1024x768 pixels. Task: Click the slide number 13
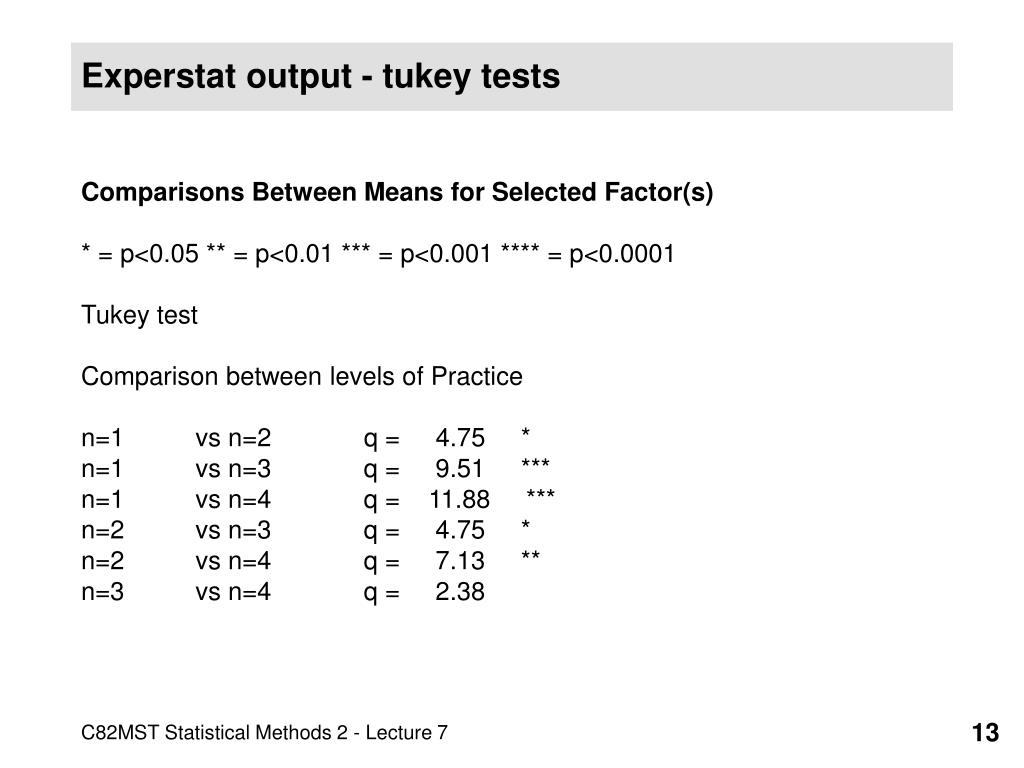coord(985,733)
